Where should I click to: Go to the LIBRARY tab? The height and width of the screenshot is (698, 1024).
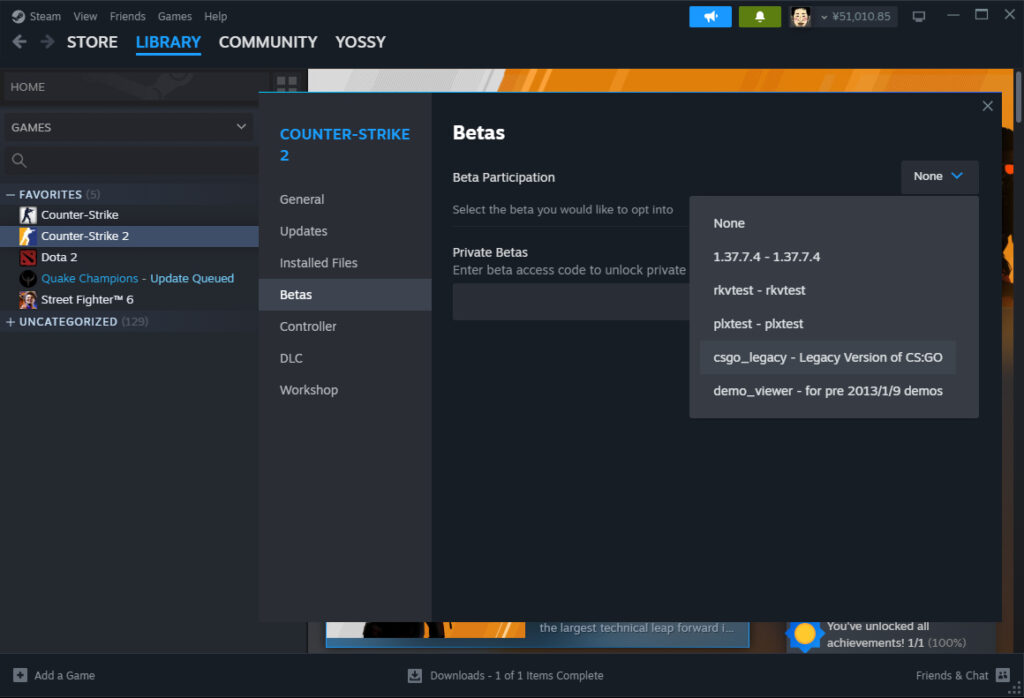click(168, 42)
